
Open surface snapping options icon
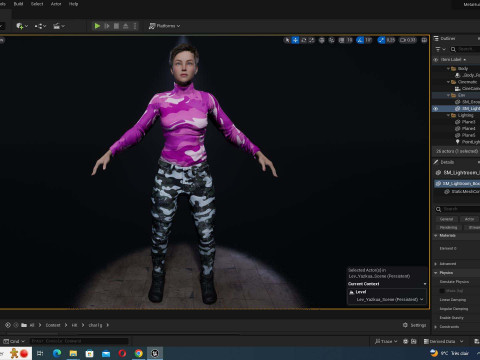331,40
